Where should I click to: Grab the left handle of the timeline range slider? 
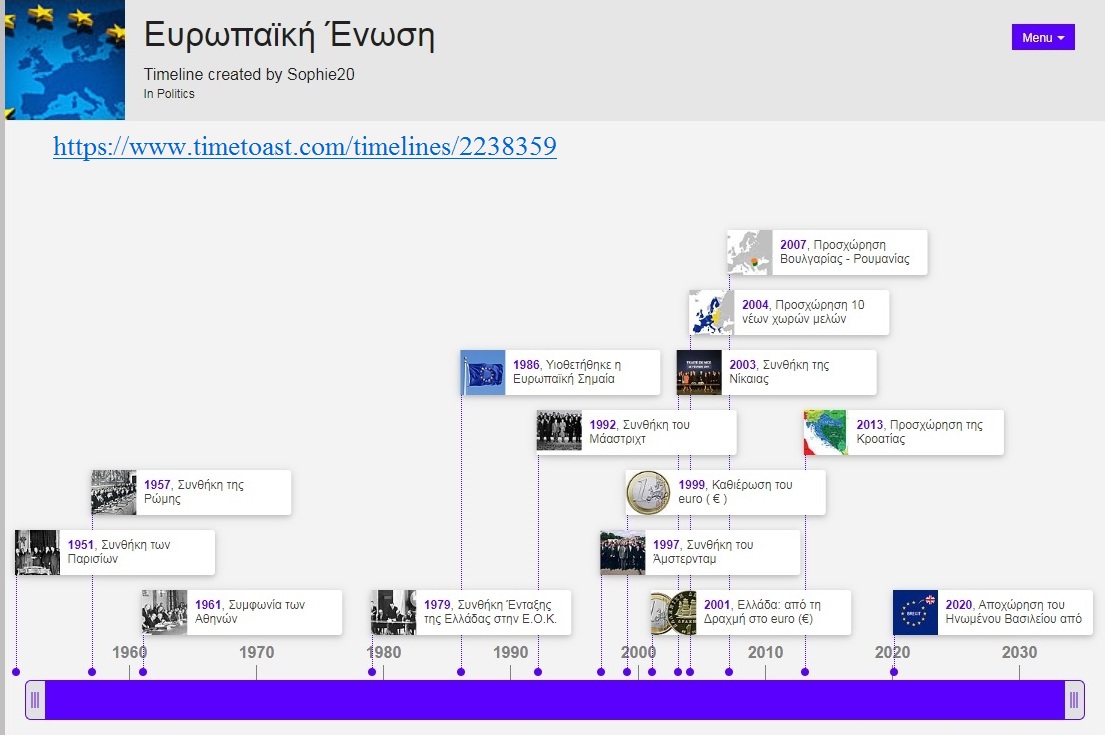point(35,700)
